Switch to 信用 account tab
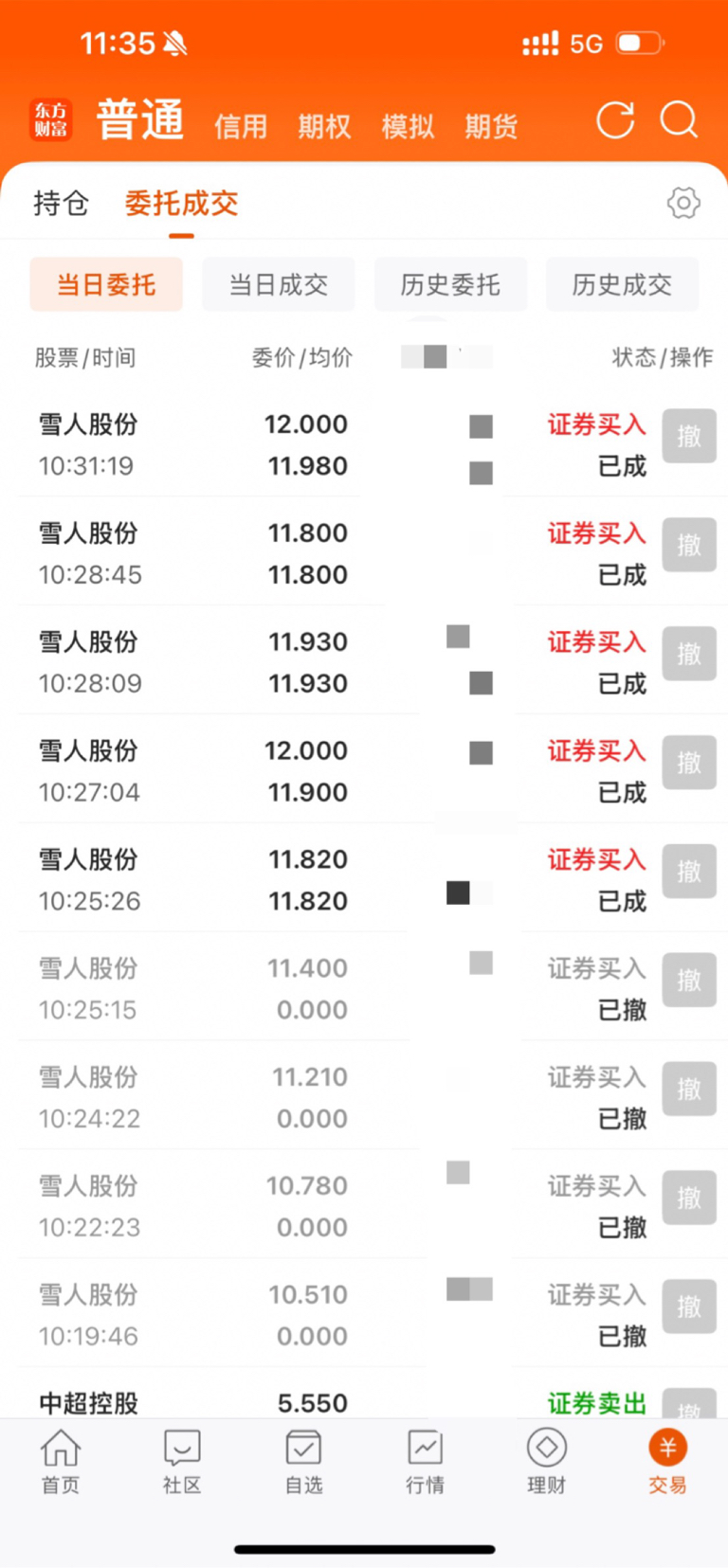Screen dimensions: 728x1568 pyautogui.click(x=241, y=126)
